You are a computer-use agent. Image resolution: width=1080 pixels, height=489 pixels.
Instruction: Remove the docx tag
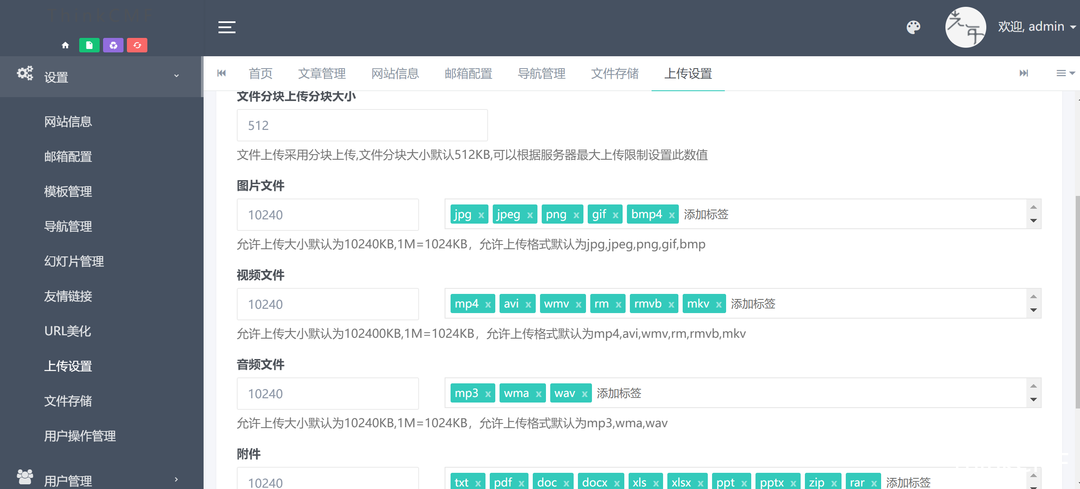click(617, 483)
